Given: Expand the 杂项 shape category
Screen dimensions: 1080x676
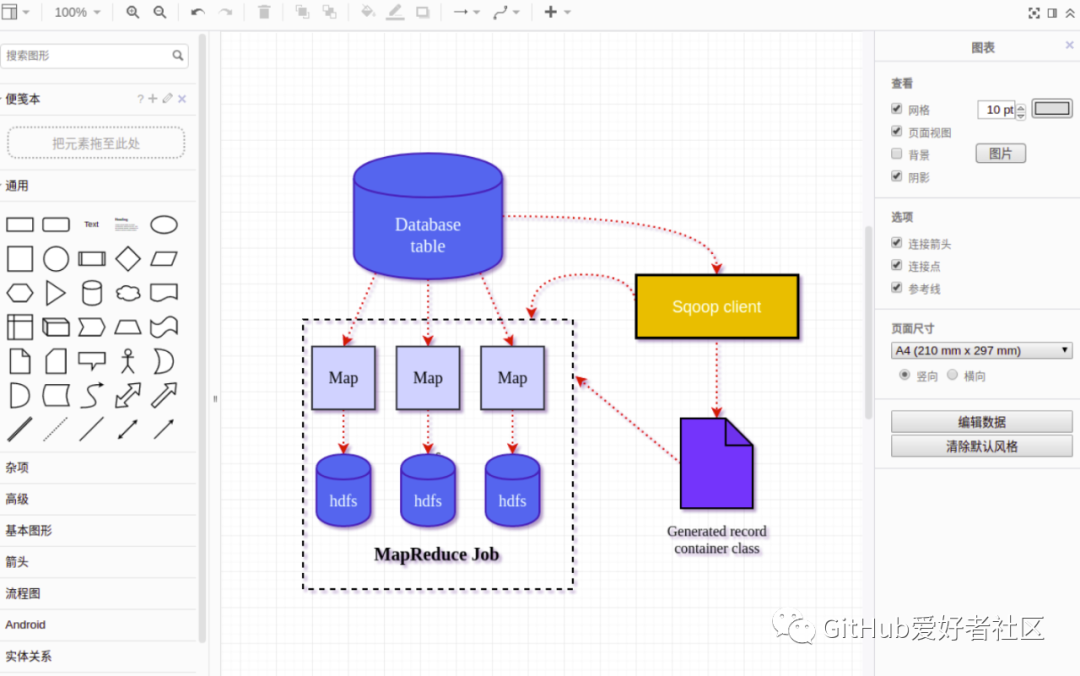Looking at the screenshot, I should coord(17,467).
